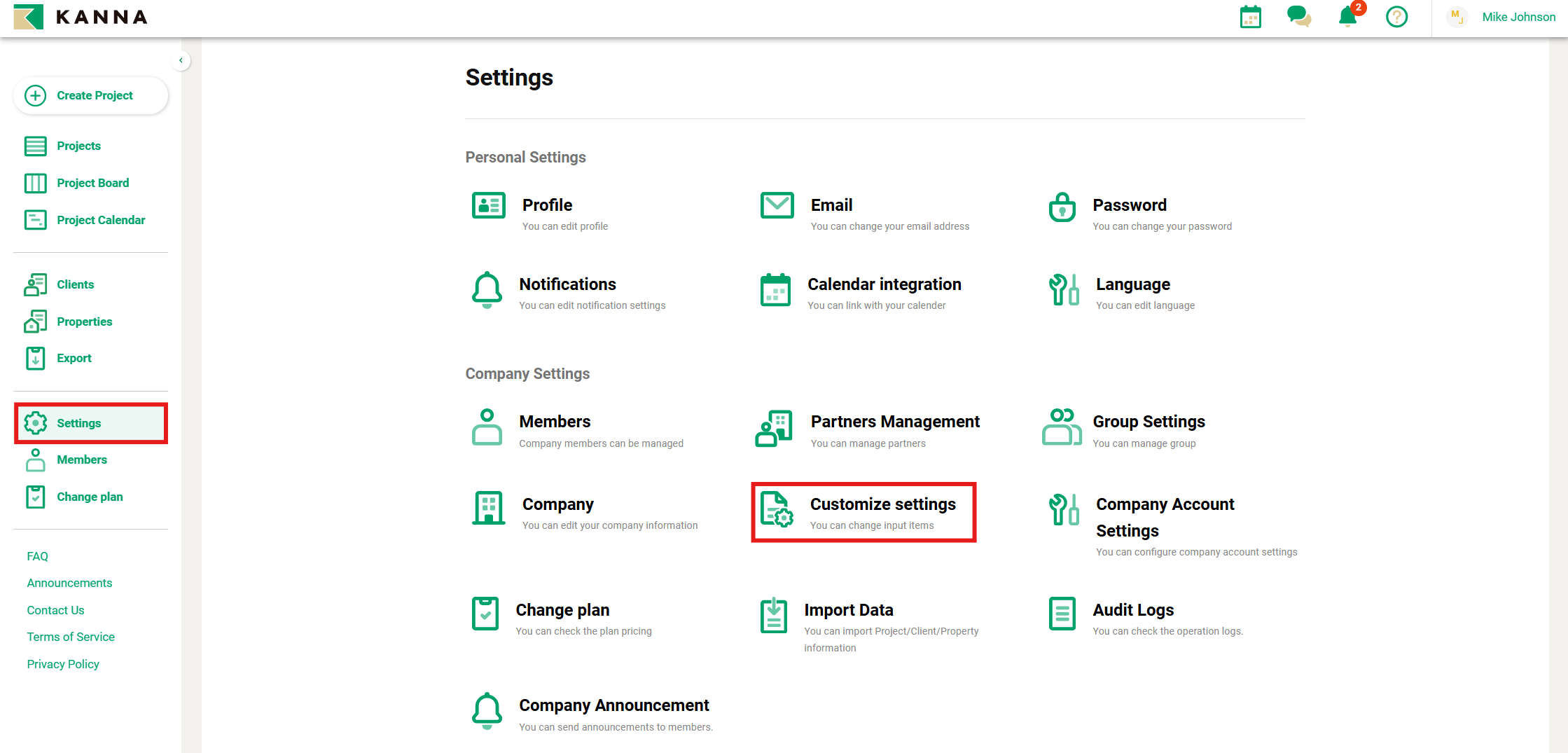Open Calendar integration settings
Screen dimensions: 1568x753
tap(884, 284)
